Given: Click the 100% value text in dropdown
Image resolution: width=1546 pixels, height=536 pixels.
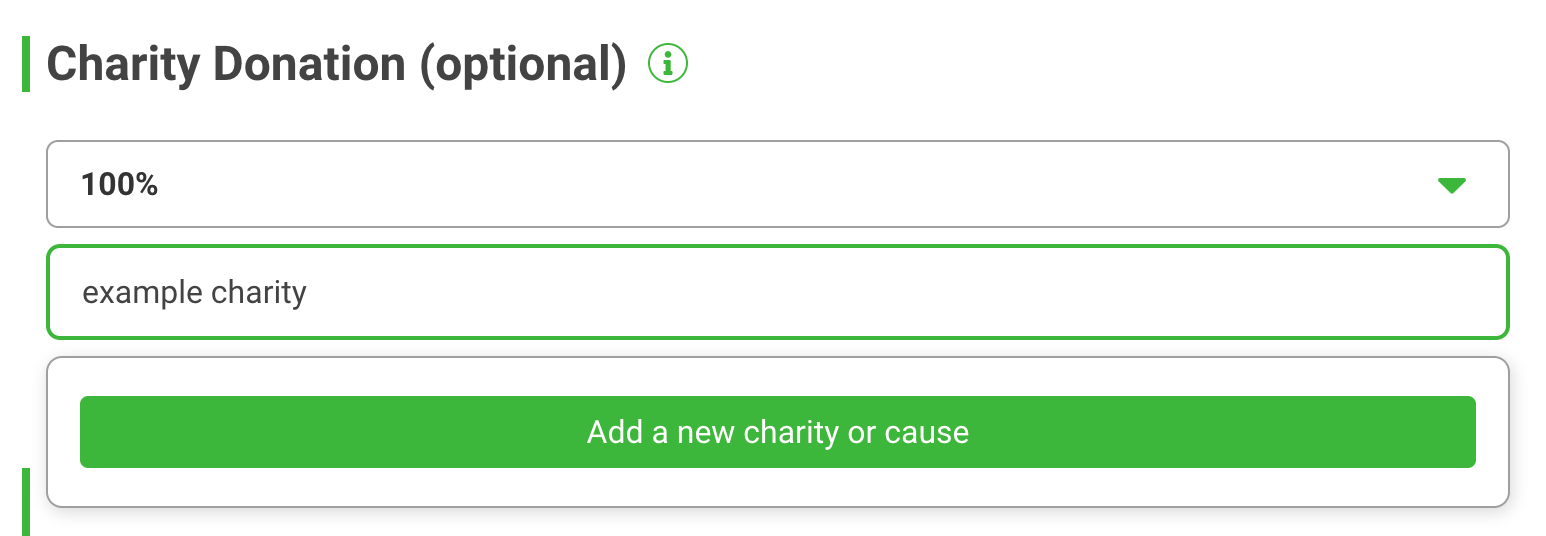Looking at the screenshot, I should click(120, 184).
